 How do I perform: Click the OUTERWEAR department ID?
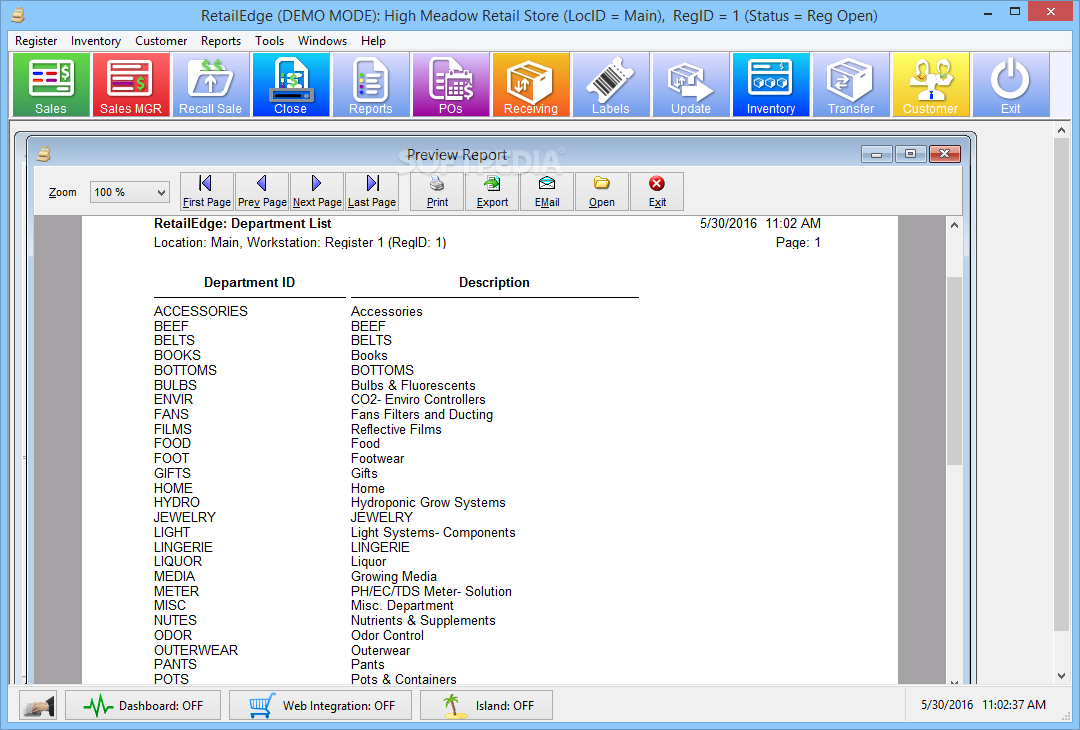tap(196, 650)
